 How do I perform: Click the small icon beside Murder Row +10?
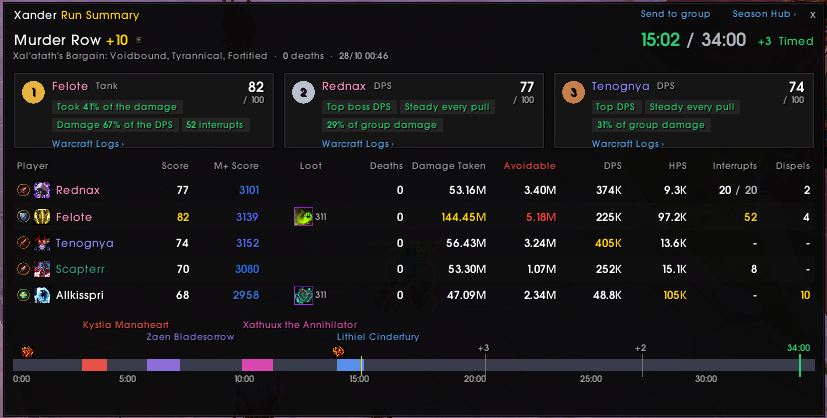[x=139, y=40]
